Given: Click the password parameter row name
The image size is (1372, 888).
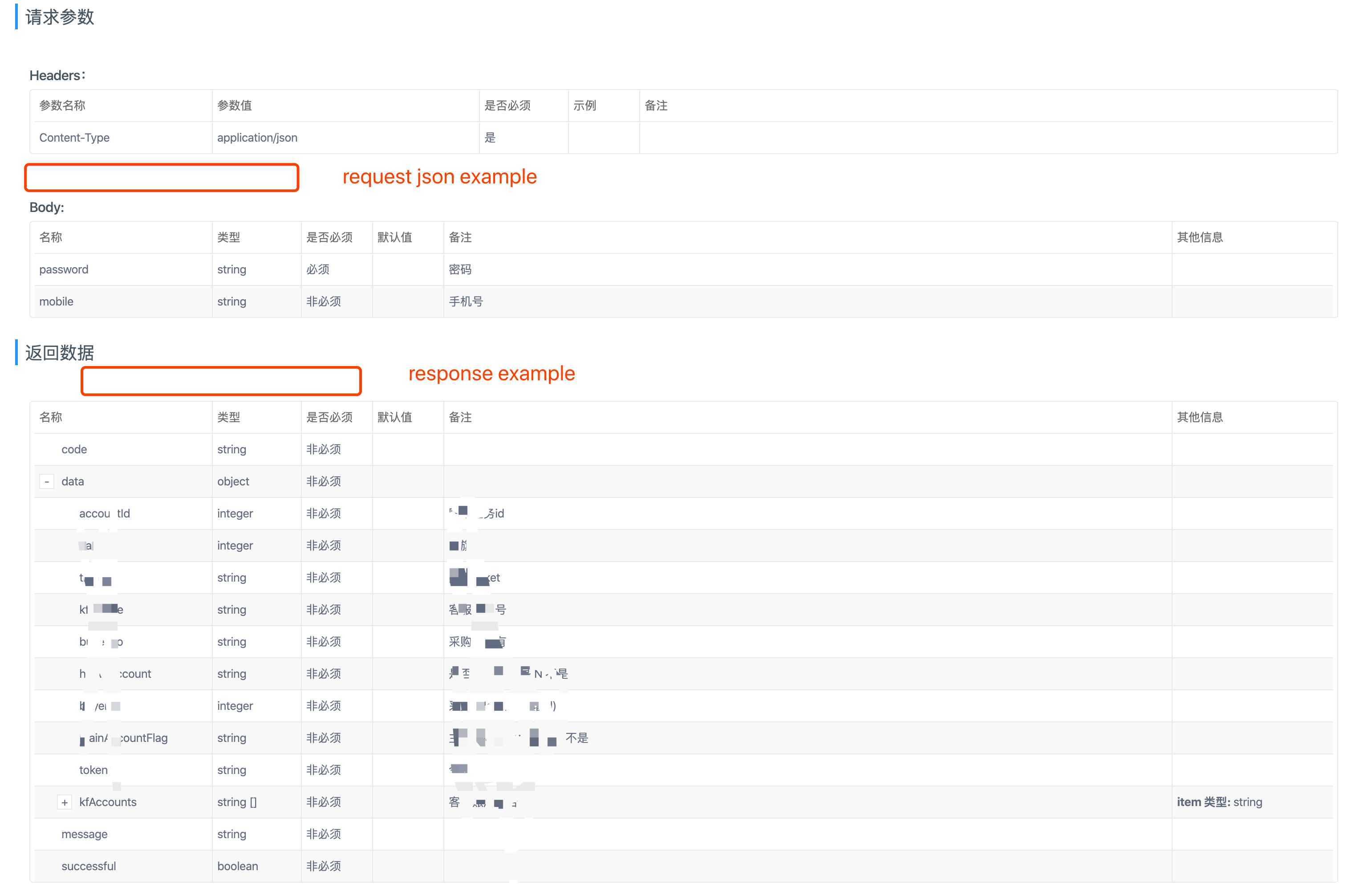Looking at the screenshot, I should [63, 269].
